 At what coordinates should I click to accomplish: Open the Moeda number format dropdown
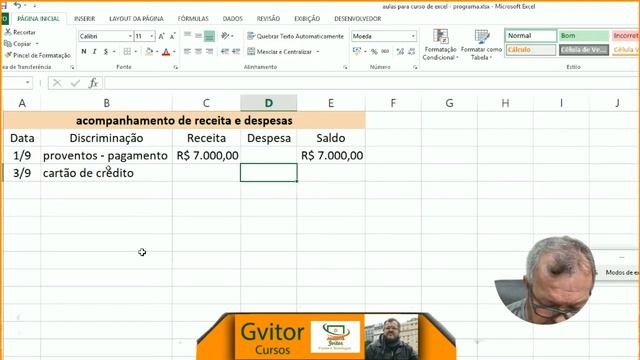[413, 36]
